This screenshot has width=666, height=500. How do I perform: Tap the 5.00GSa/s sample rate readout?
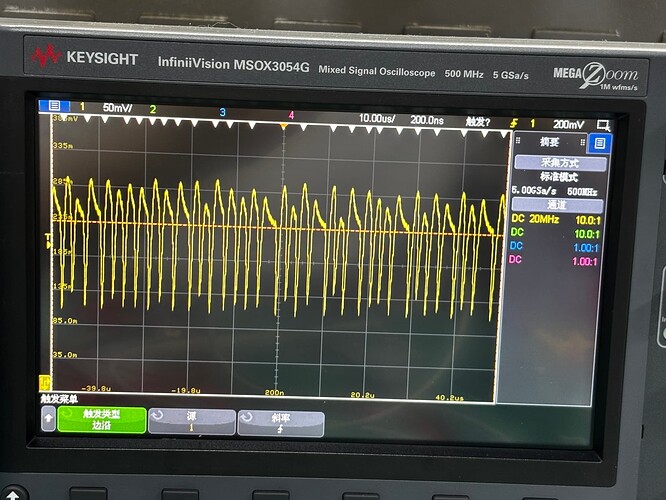[x=534, y=190]
